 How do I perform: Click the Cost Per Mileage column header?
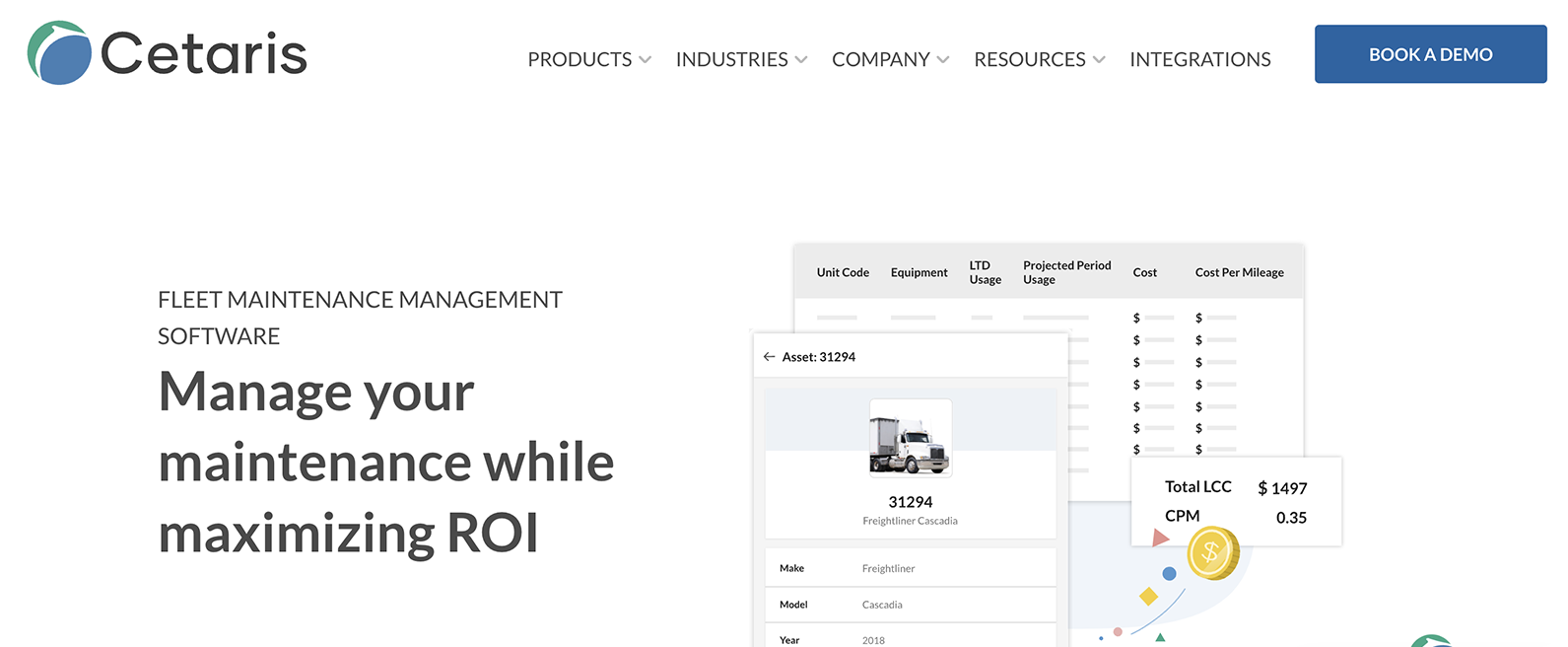[1240, 272]
